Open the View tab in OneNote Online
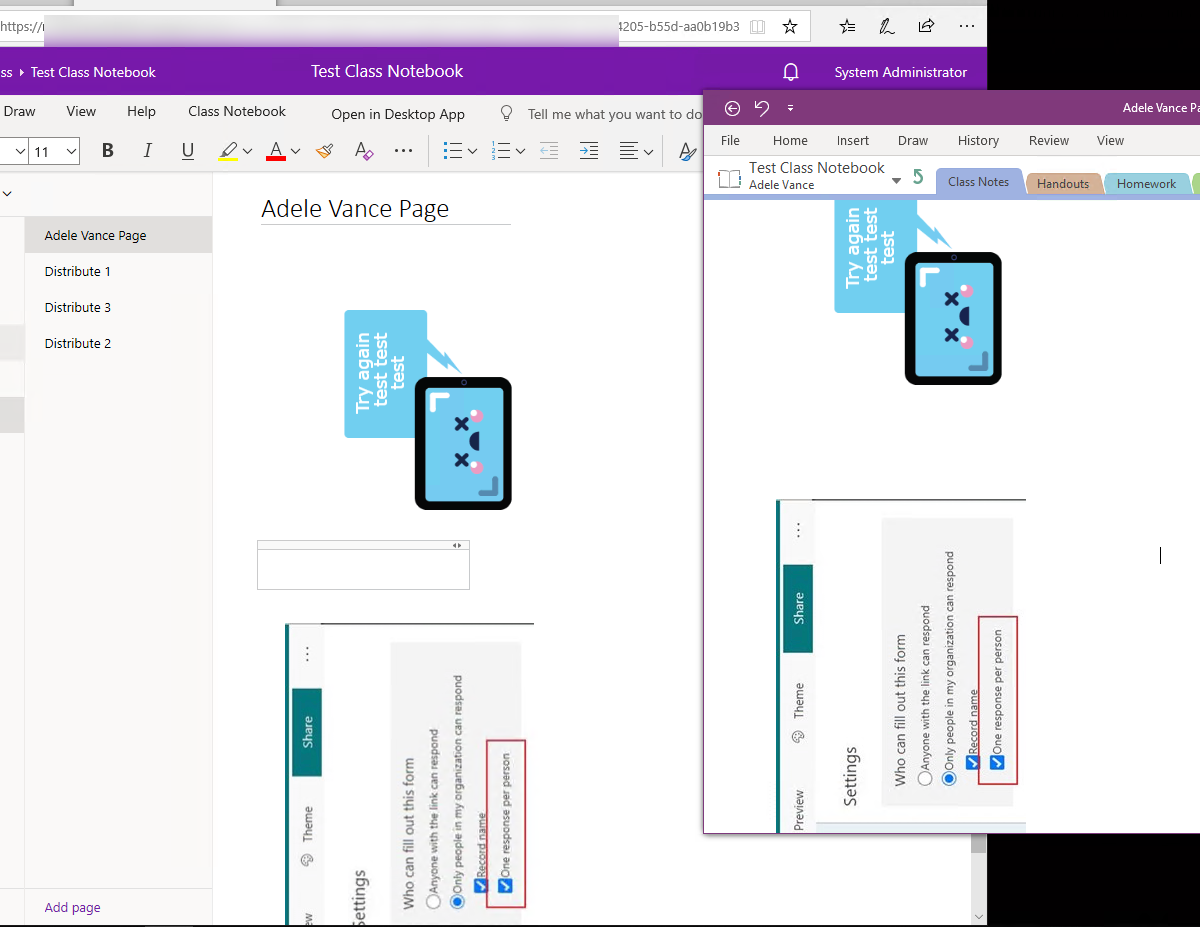Screen dimensions: 1200x927 [81, 111]
